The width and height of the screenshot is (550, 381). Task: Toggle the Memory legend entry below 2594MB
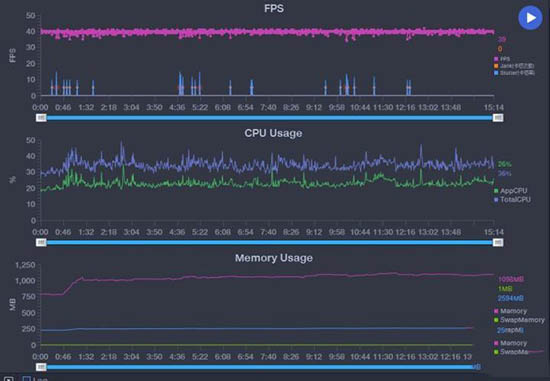click(510, 311)
